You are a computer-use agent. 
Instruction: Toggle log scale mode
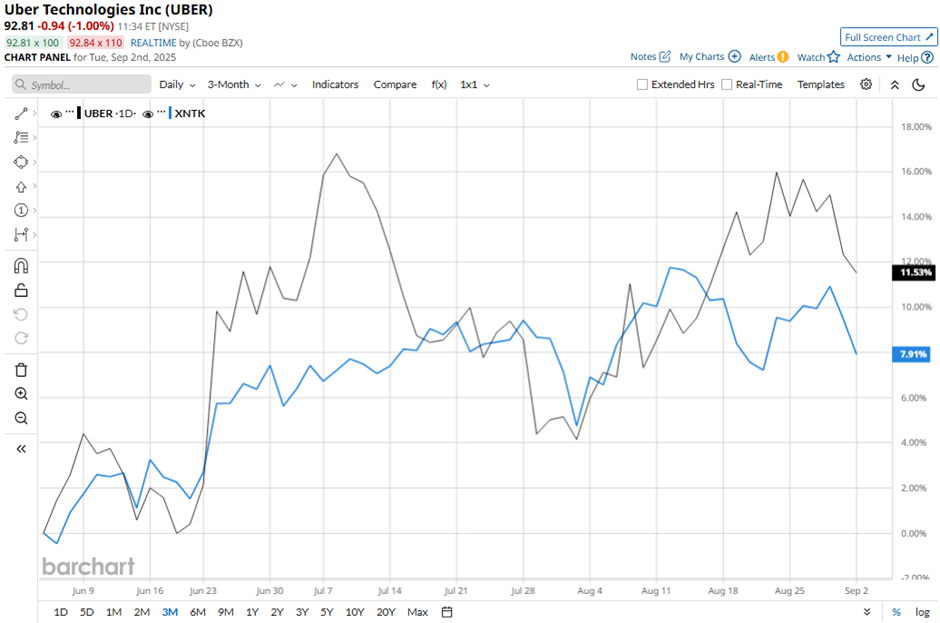[922, 612]
